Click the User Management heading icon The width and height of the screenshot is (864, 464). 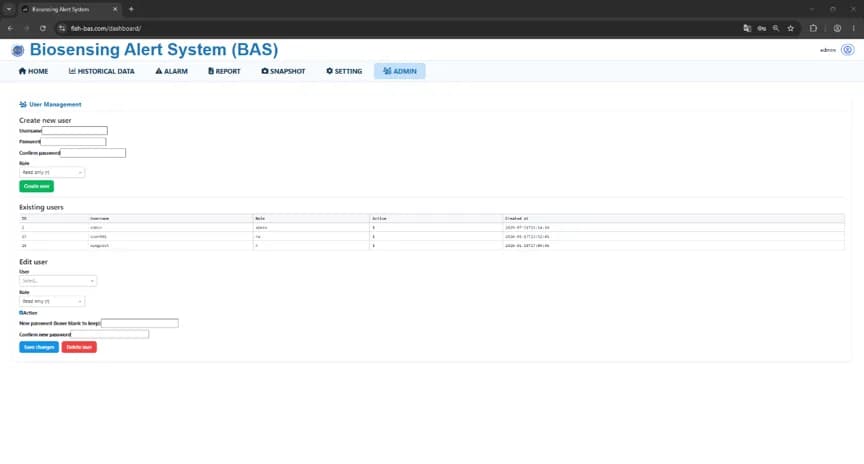point(23,104)
